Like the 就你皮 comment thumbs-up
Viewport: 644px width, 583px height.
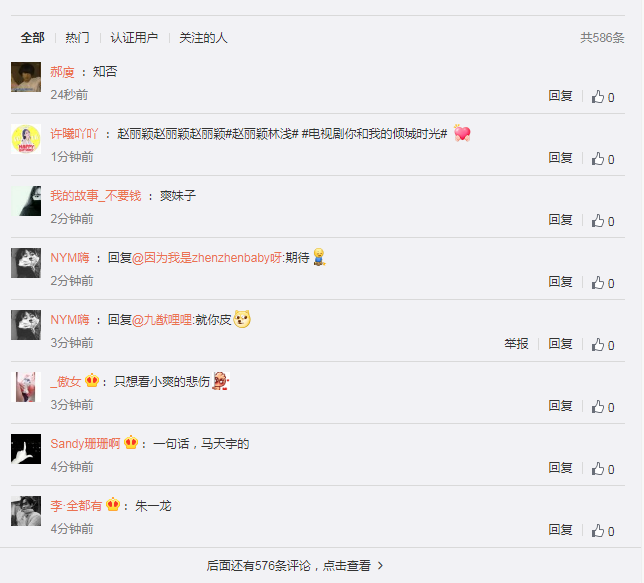[x=603, y=345]
